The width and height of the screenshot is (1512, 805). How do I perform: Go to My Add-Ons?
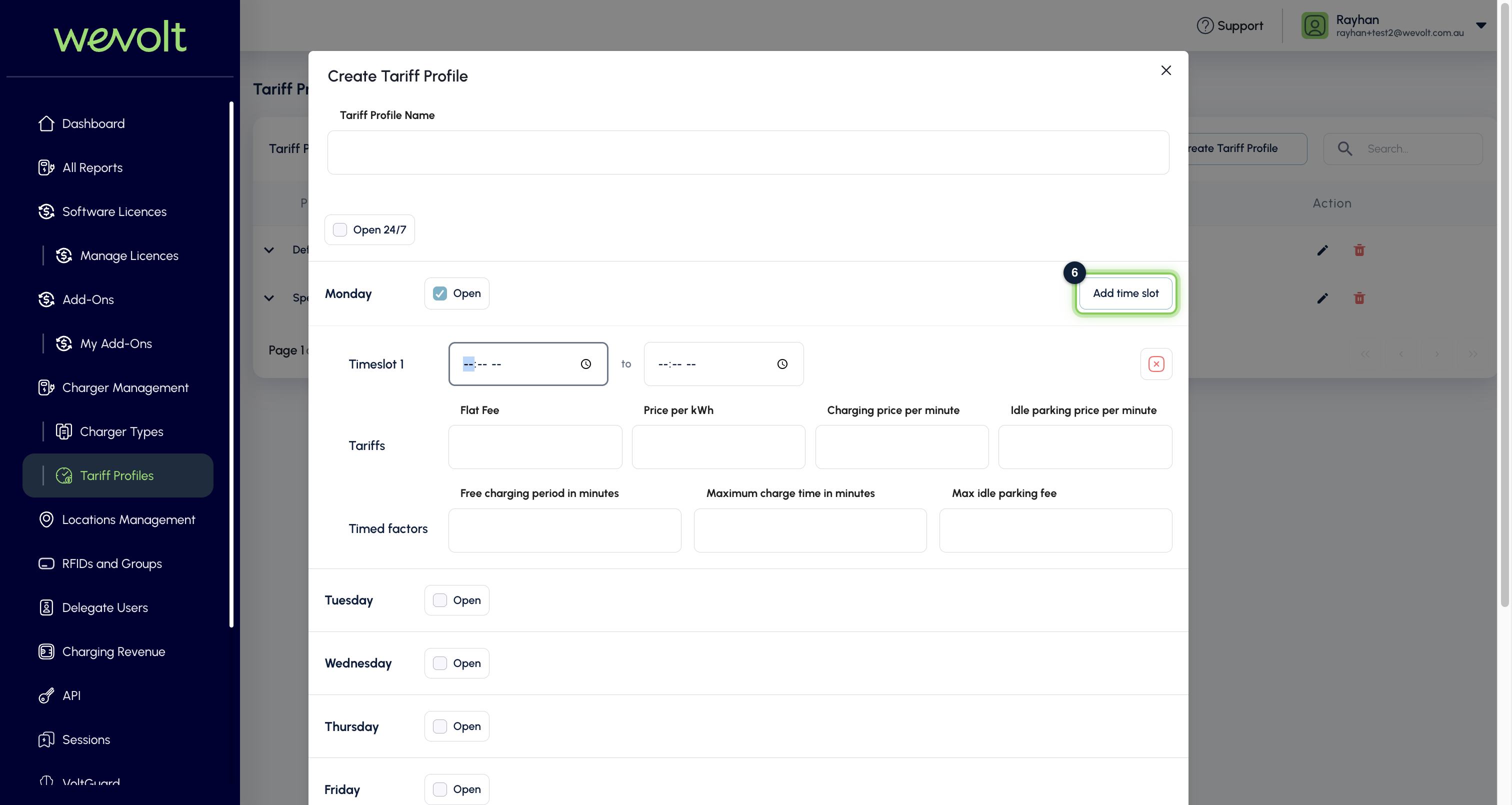click(115, 343)
